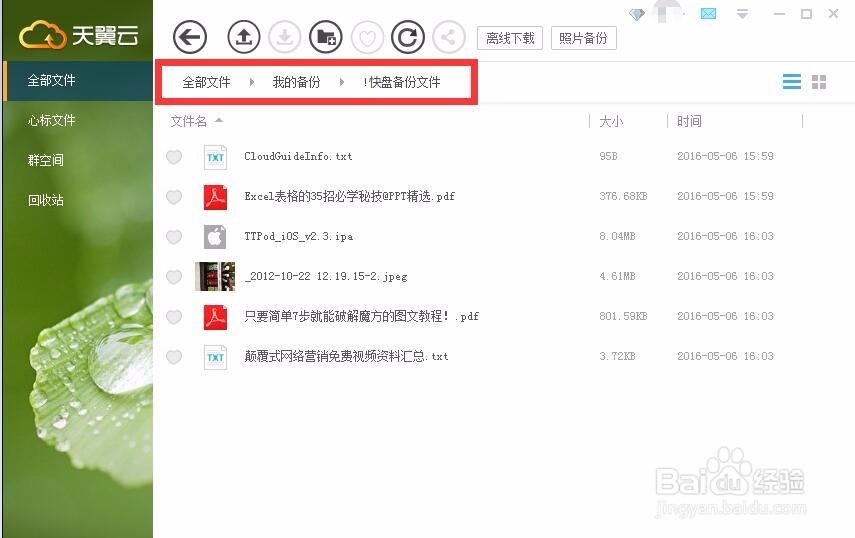Toggle heart mark for CloudGuideInfo.txt
The image size is (855, 538).
pos(174,157)
